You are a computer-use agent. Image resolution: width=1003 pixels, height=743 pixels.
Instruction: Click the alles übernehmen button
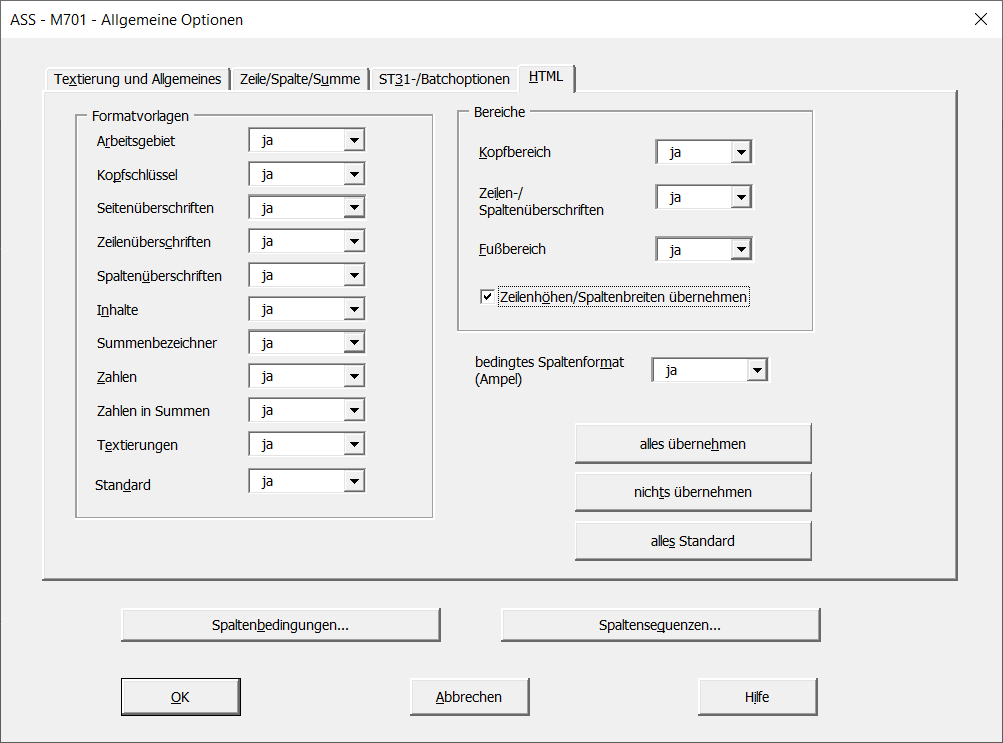click(x=692, y=444)
